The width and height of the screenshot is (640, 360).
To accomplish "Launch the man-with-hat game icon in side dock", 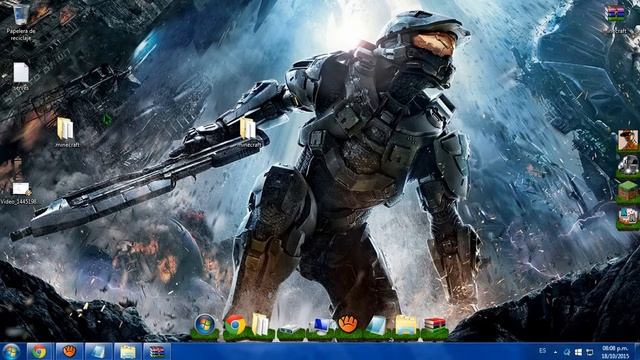I will coord(628,140).
